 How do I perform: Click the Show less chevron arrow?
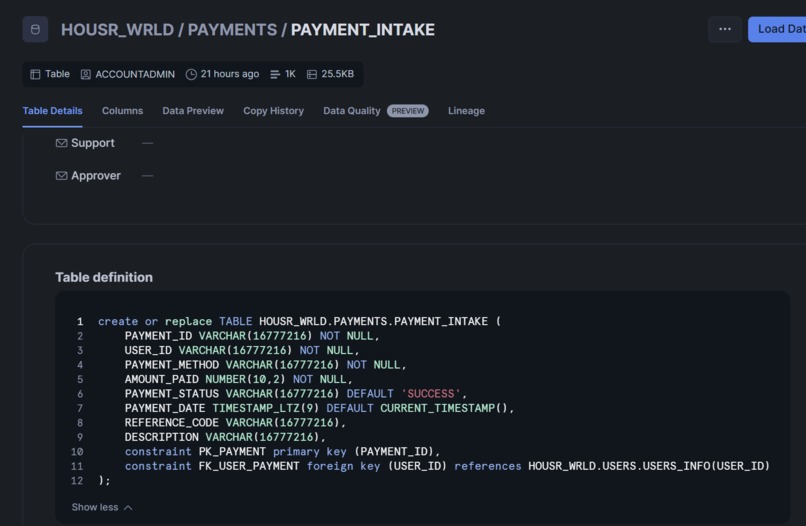128,508
